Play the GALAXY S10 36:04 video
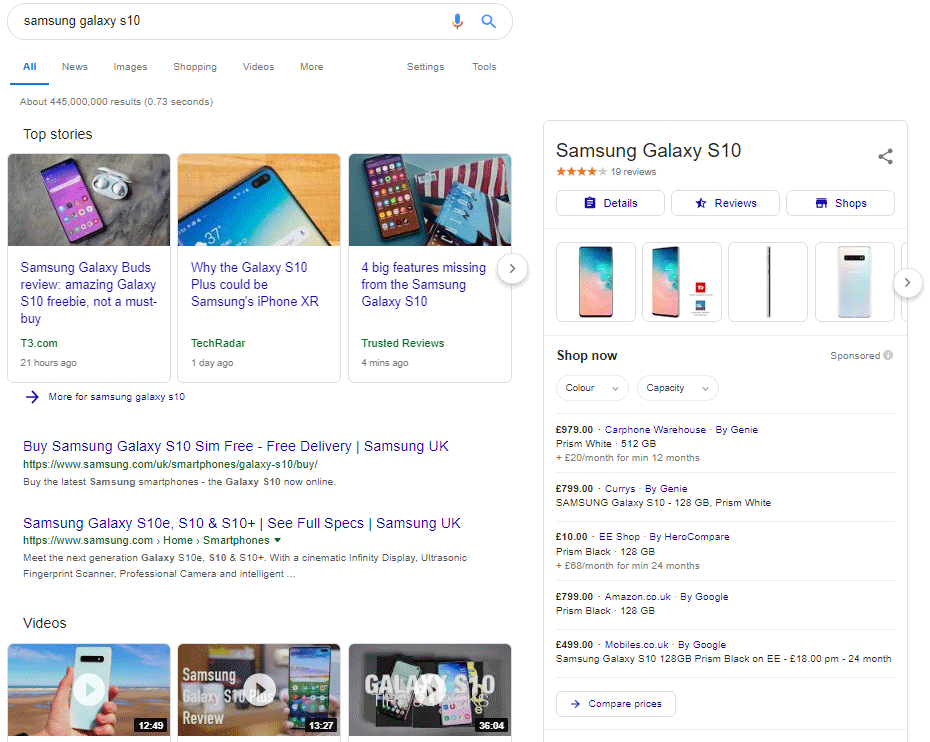This screenshot has height=742, width=930. click(429, 690)
